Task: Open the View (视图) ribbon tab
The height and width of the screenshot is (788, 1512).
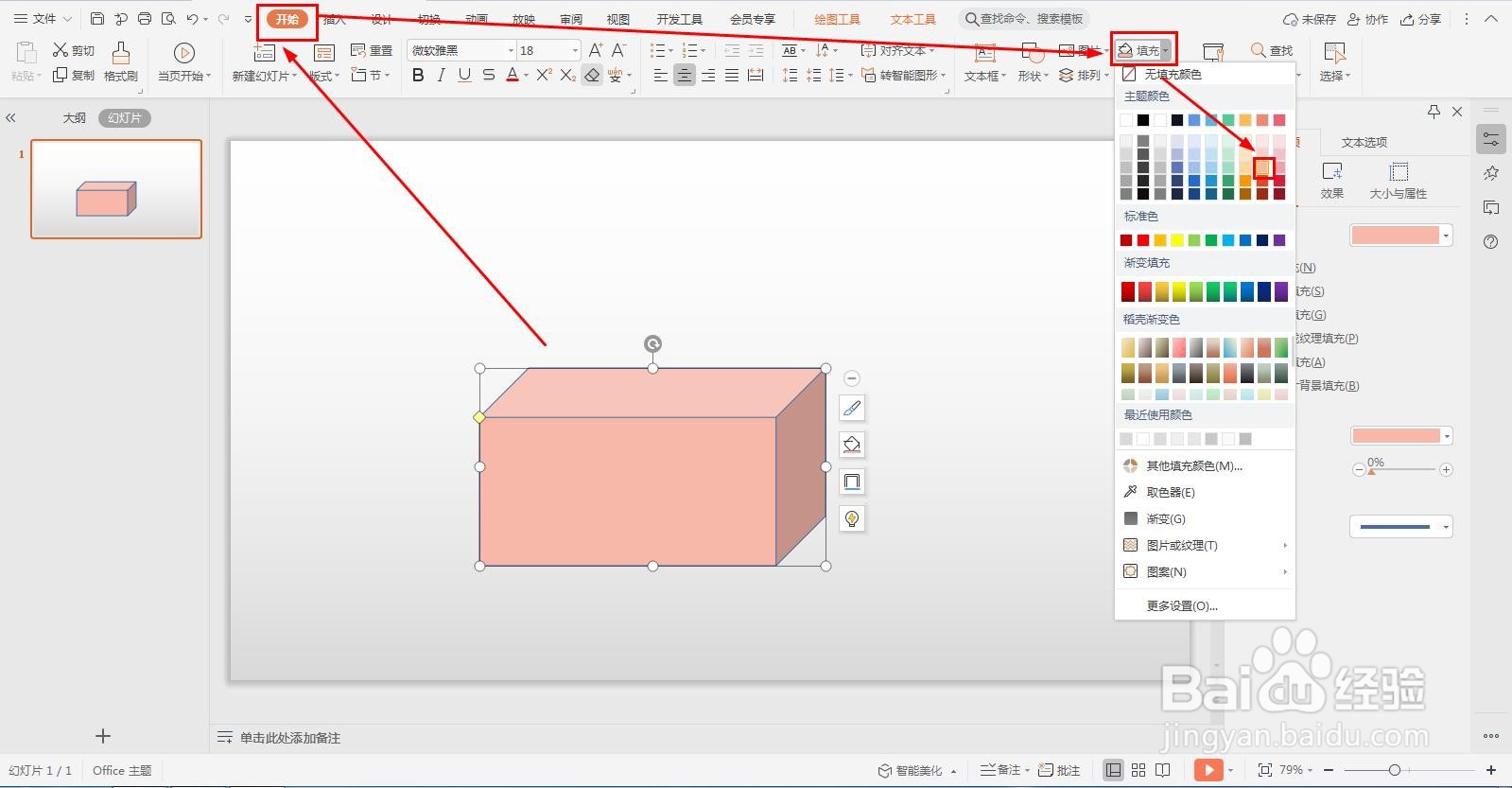Action: (x=618, y=19)
